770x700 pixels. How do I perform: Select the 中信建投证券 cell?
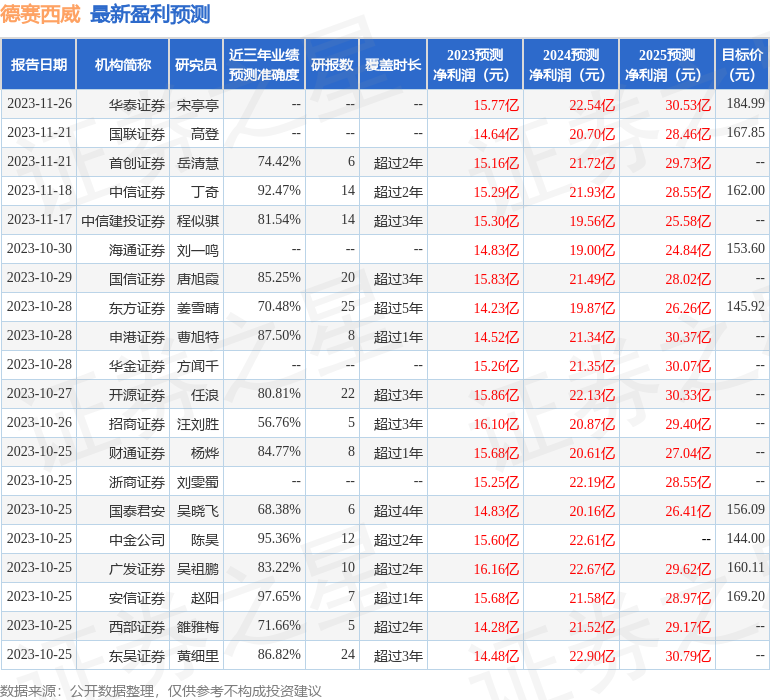click(123, 221)
